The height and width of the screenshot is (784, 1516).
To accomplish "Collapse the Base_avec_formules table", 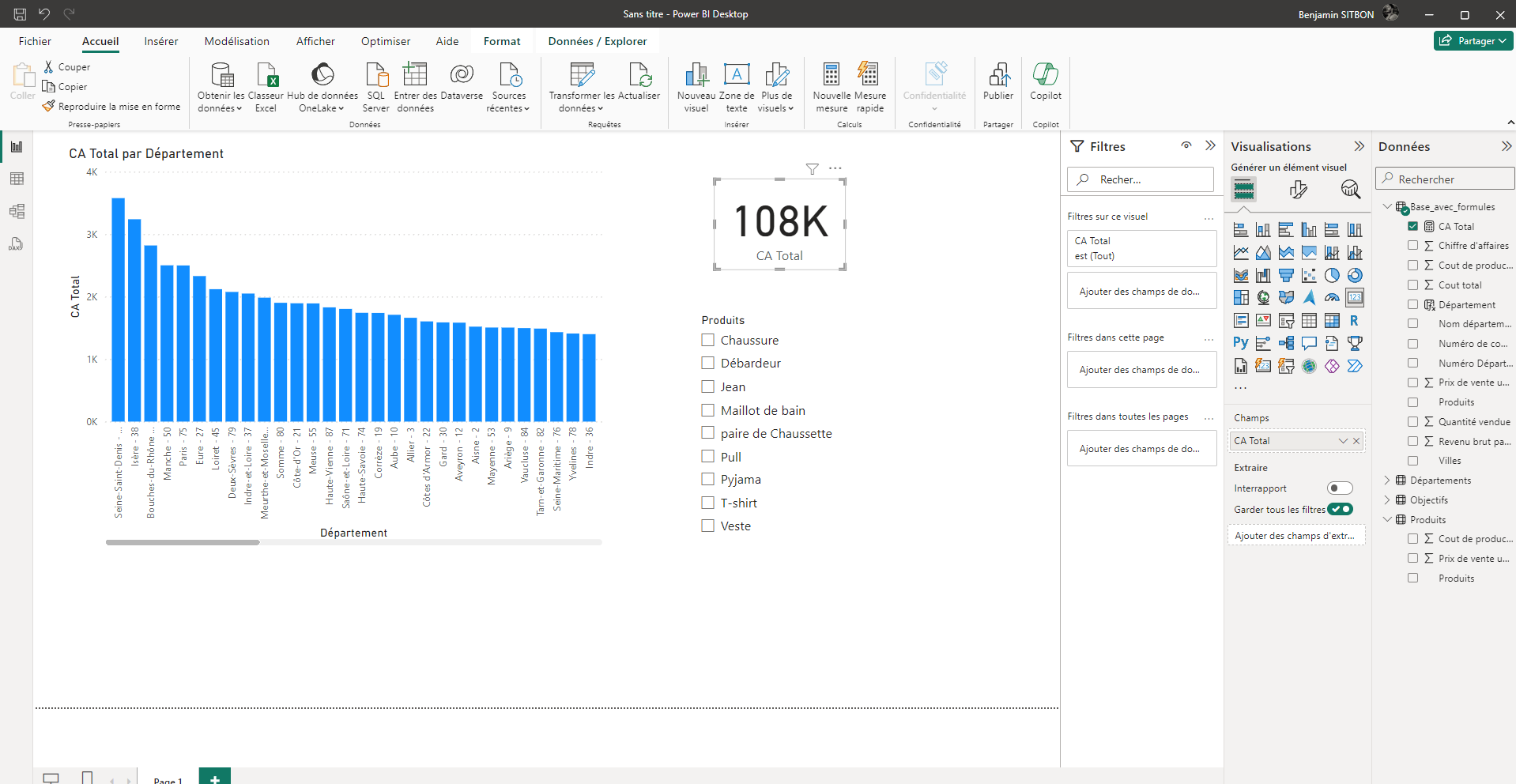I will tap(1387, 207).
